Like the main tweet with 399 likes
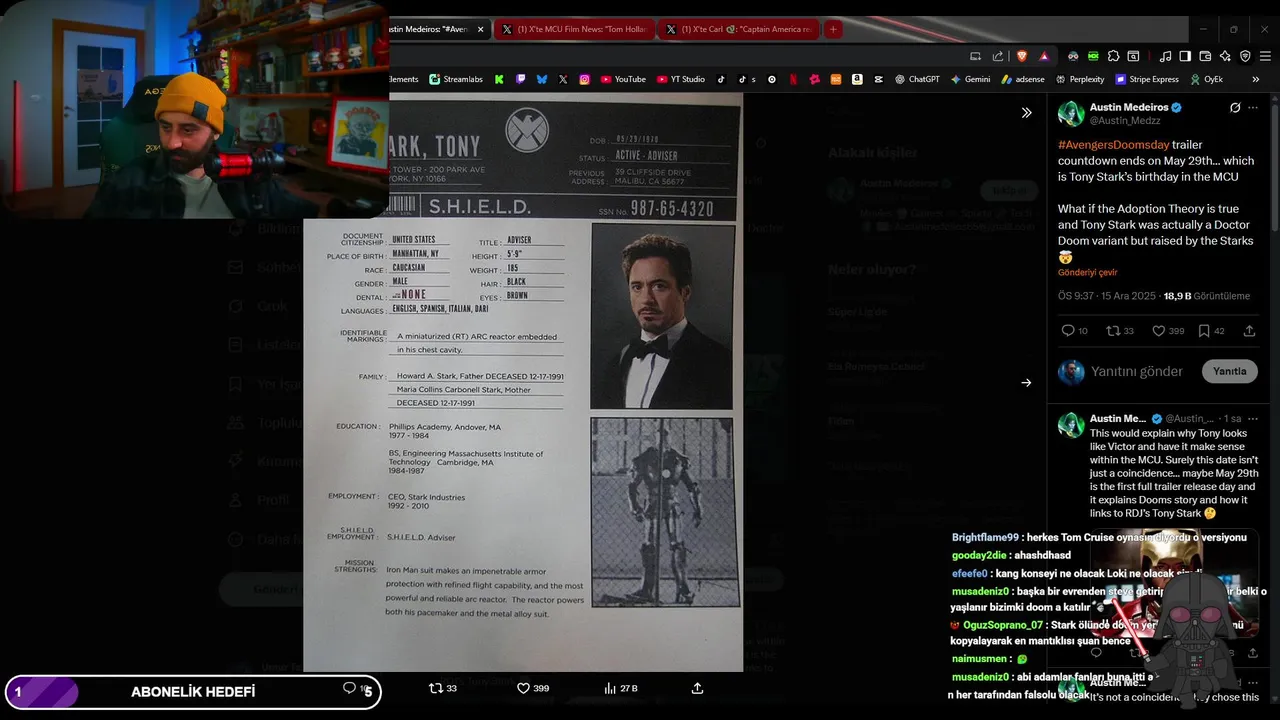 pyautogui.click(x=1168, y=331)
